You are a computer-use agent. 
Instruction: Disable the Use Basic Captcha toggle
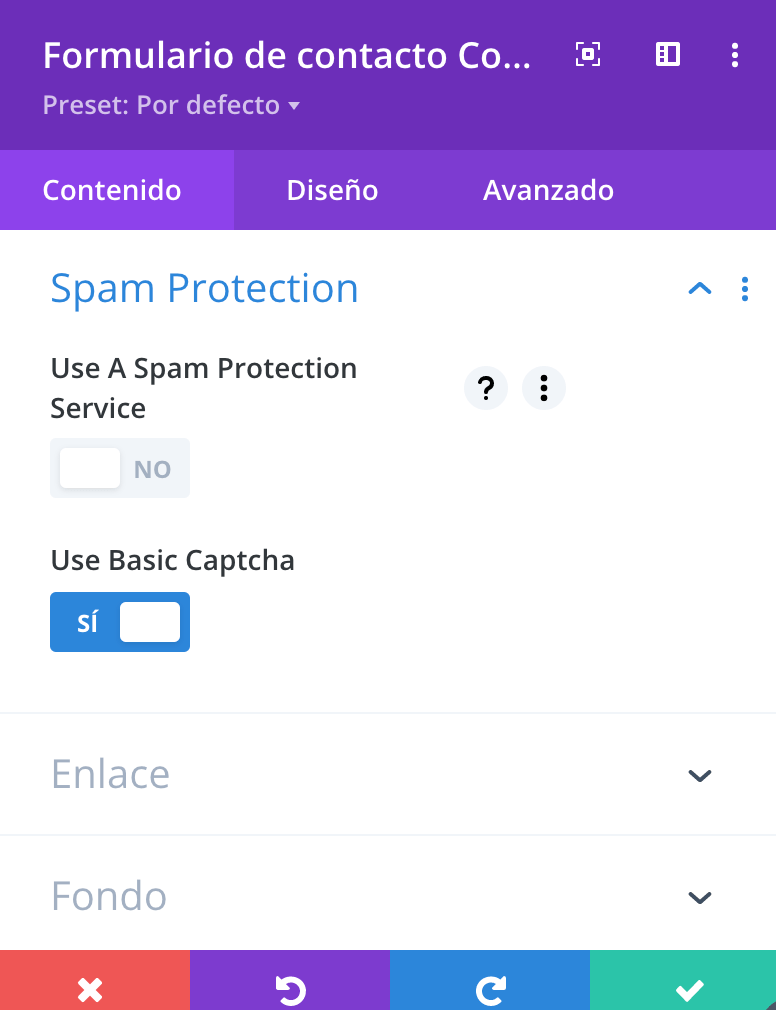120,622
